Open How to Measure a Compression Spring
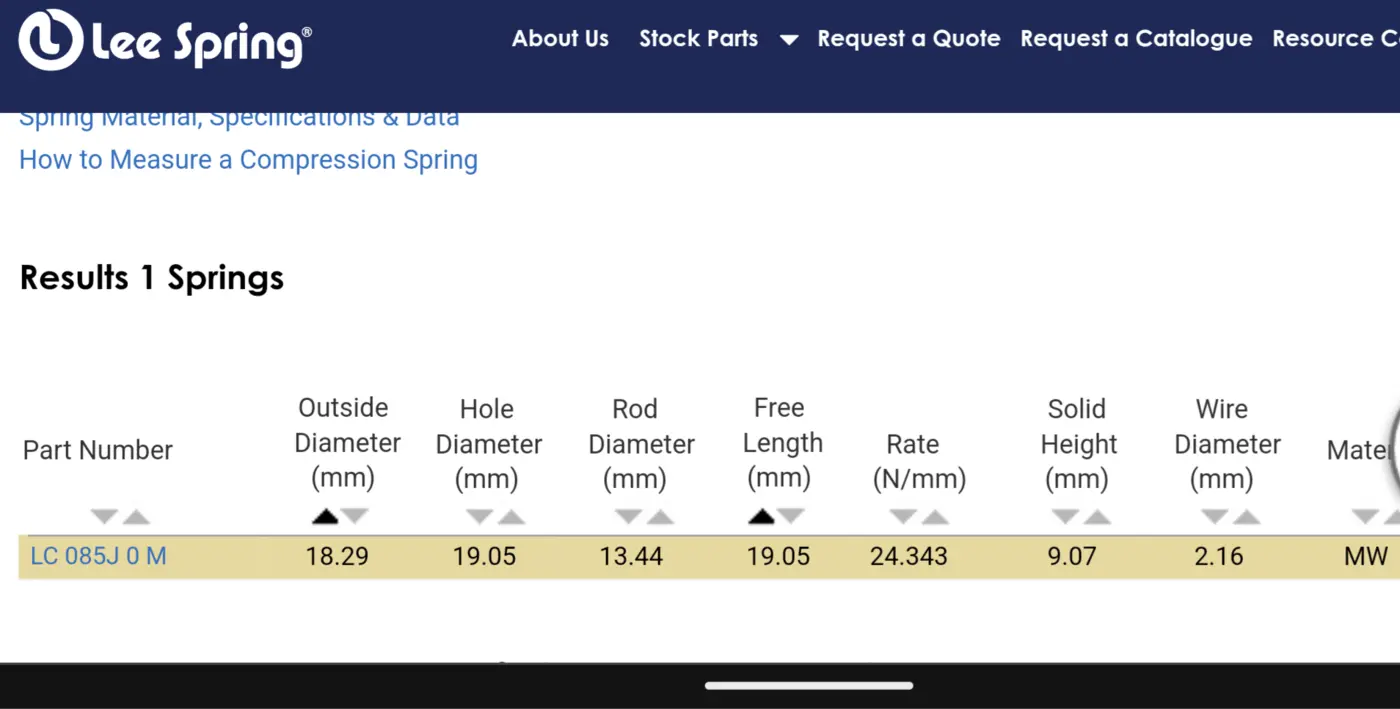Screen dimensions: 1400x709 coord(249,160)
